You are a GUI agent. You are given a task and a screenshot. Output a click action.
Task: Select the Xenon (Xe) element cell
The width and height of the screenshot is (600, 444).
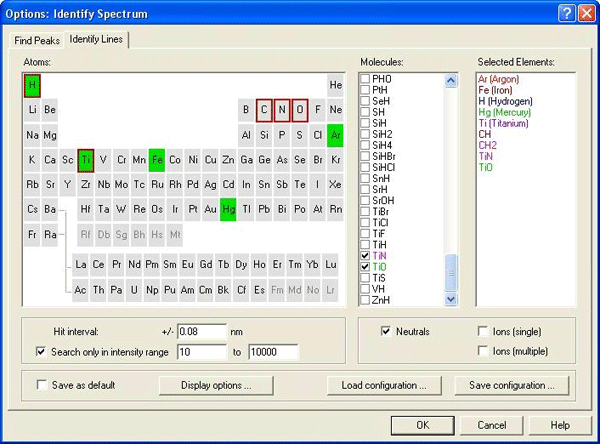point(336,185)
